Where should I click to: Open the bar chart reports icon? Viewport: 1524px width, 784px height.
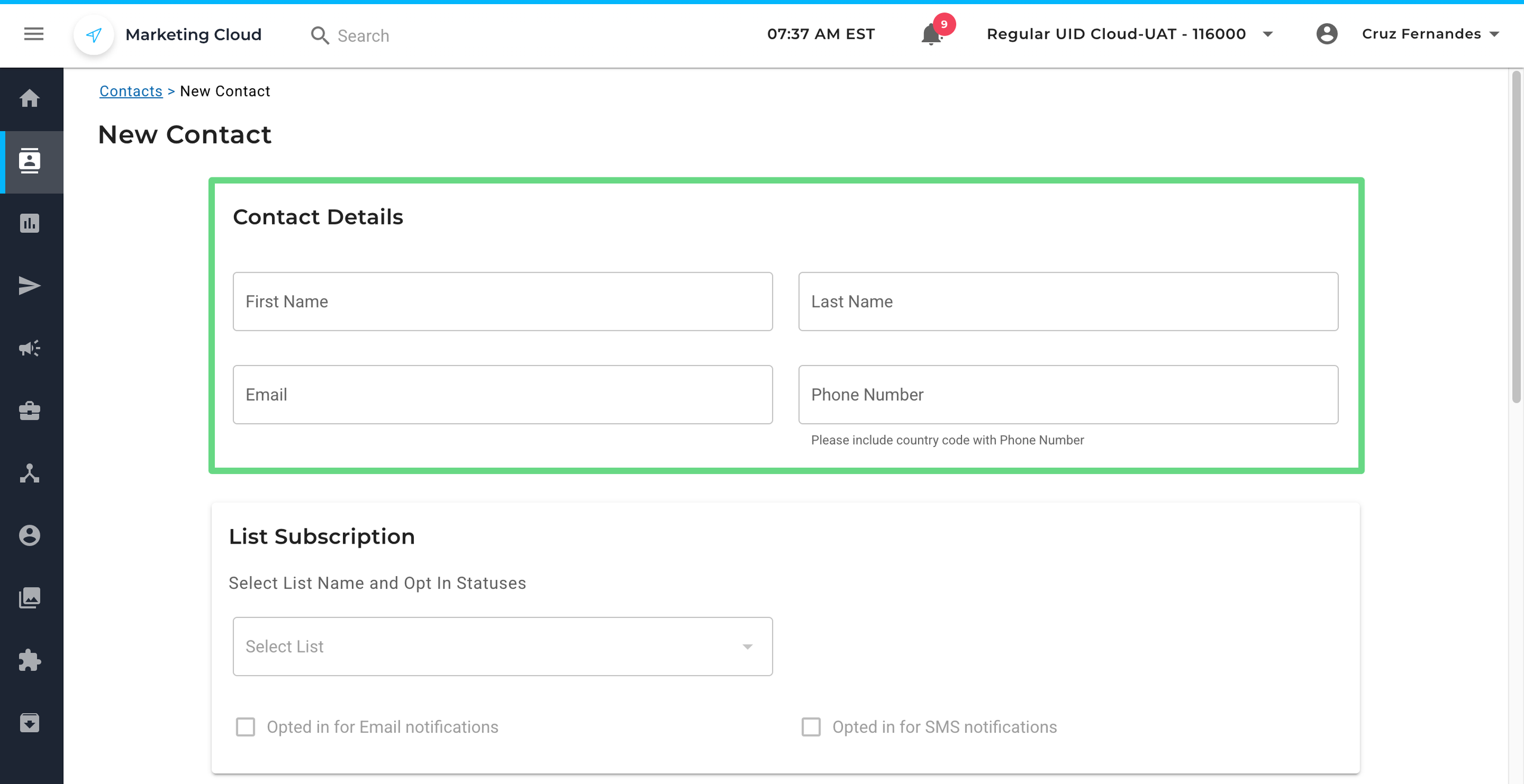pyautogui.click(x=29, y=223)
